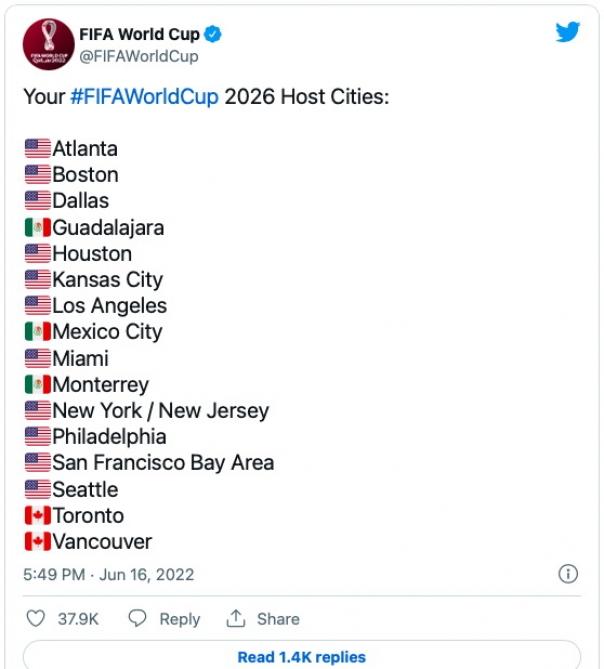The height and width of the screenshot is (669, 604).
Task: Click the Canada flag beside Vancouver
Action: 37,542
